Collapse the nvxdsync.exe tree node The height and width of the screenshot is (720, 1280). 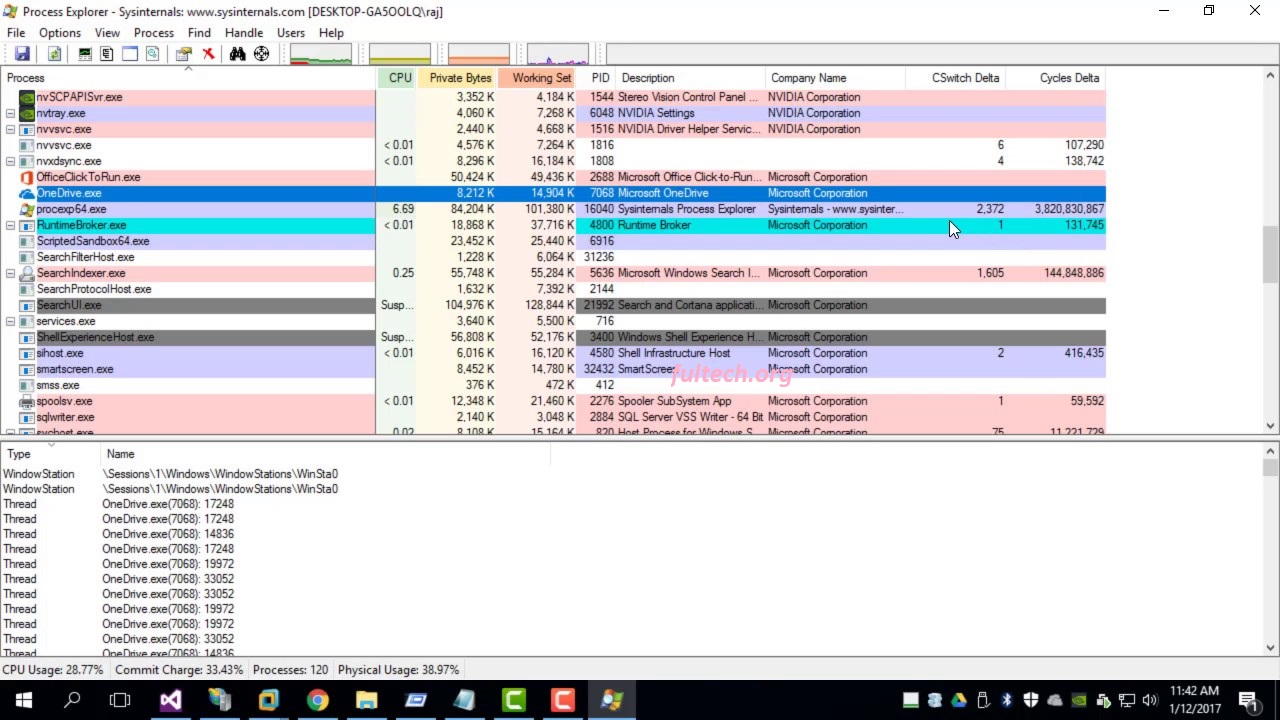9,161
